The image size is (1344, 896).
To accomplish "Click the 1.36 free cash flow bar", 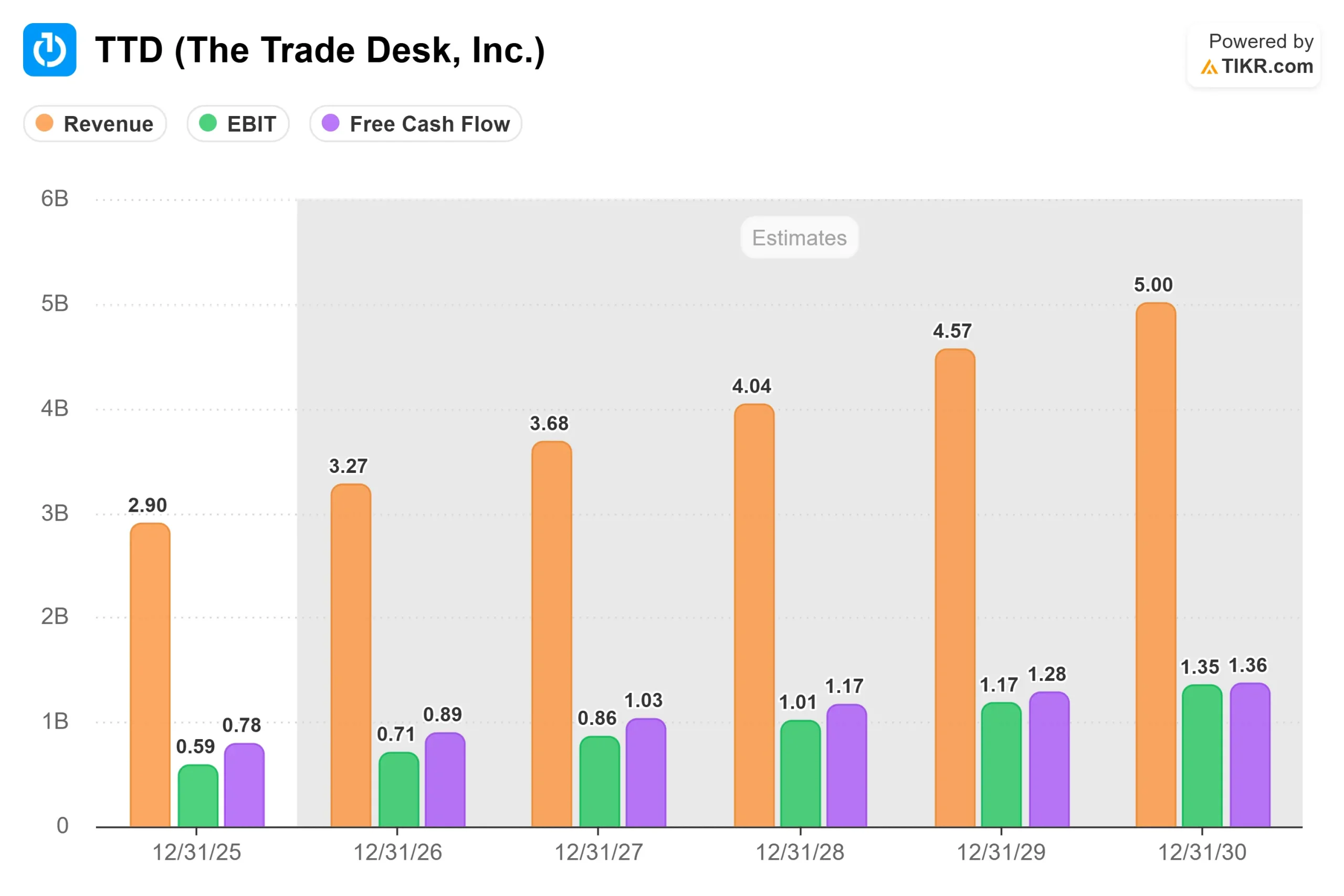I will tap(1250, 755).
